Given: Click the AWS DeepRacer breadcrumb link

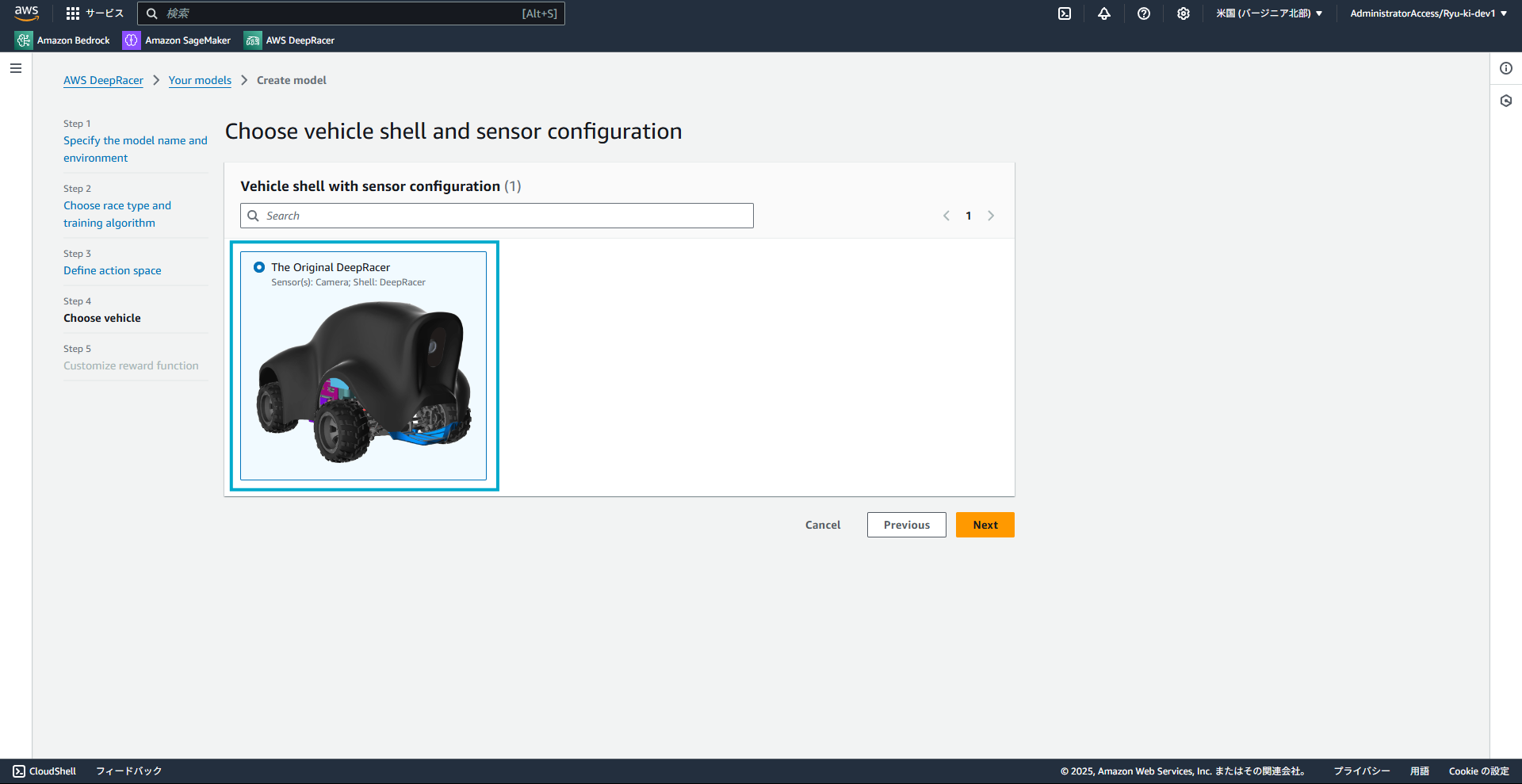Looking at the screenshot, I should point(103,80).
